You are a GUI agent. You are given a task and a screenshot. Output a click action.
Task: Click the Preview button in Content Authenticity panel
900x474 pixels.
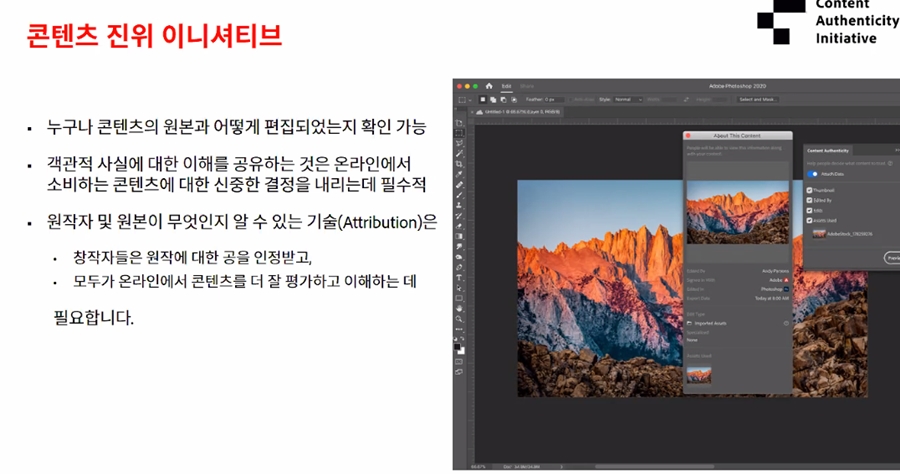(893, 258)
